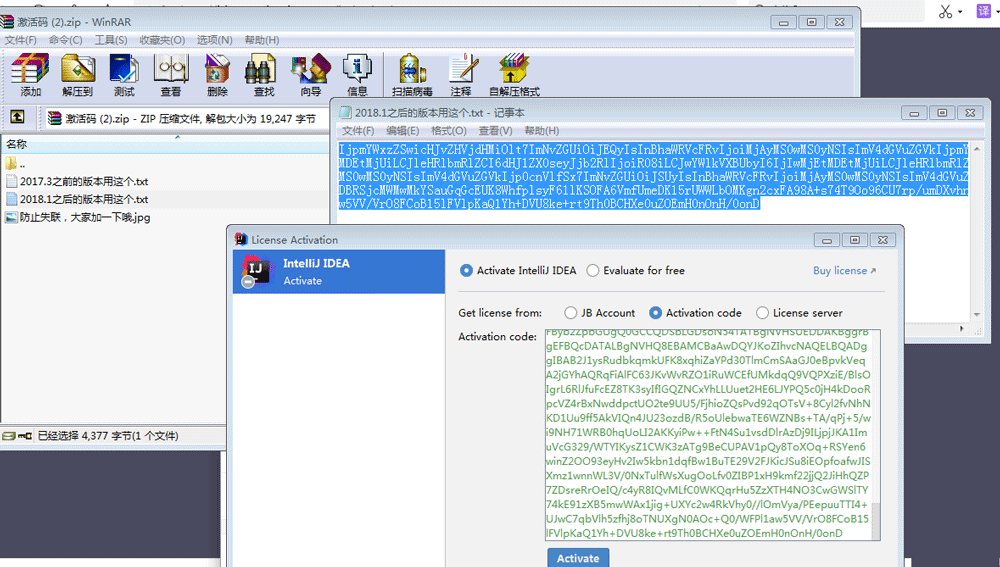Screen dimensions: 1000x567
Task: Click the 测试 (Test) archive icon
Action: [124, 75]
